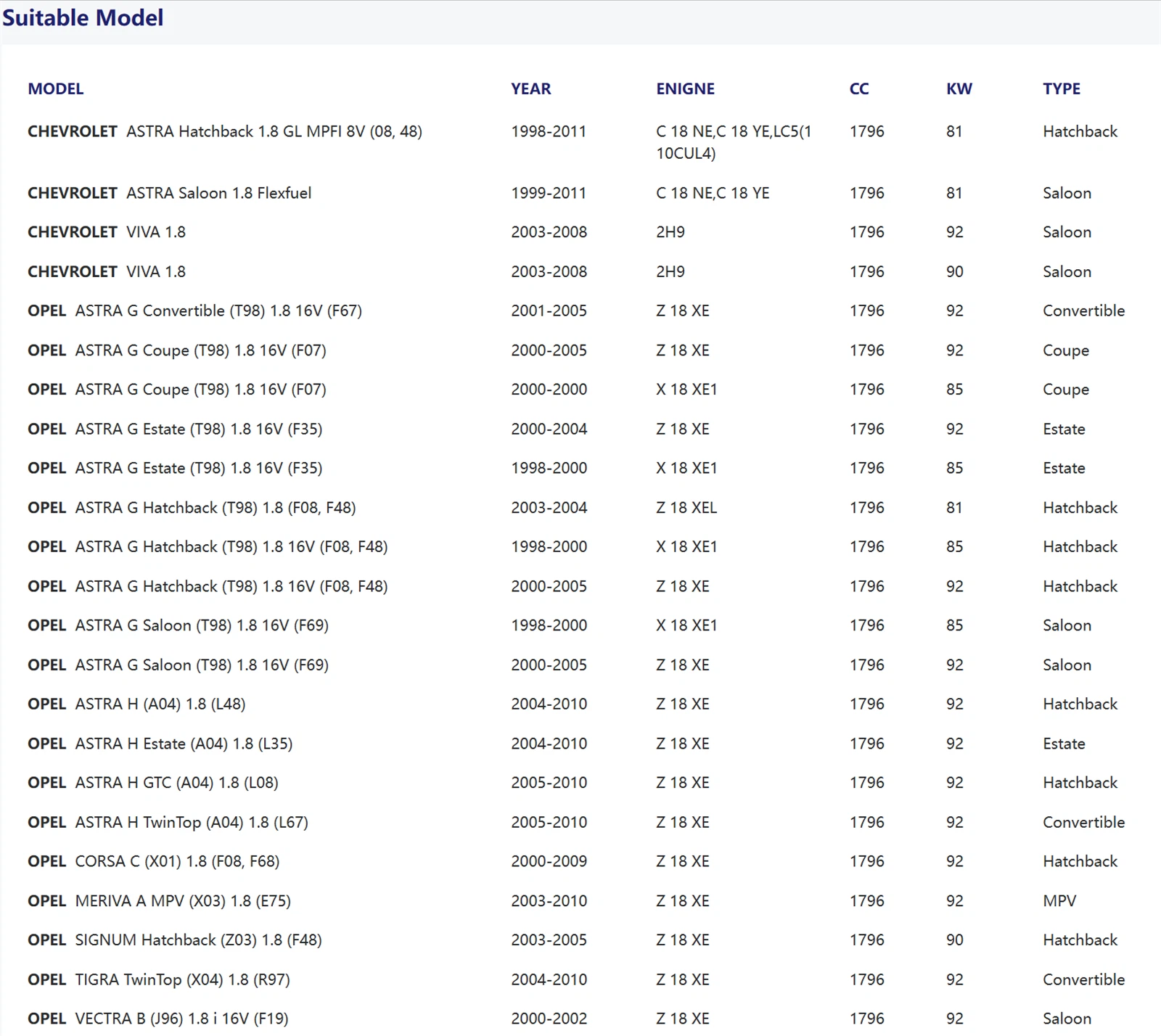
Task: Click OPEL ASTRA G Estate row dated 2000-2004
Action: [175, 429]
